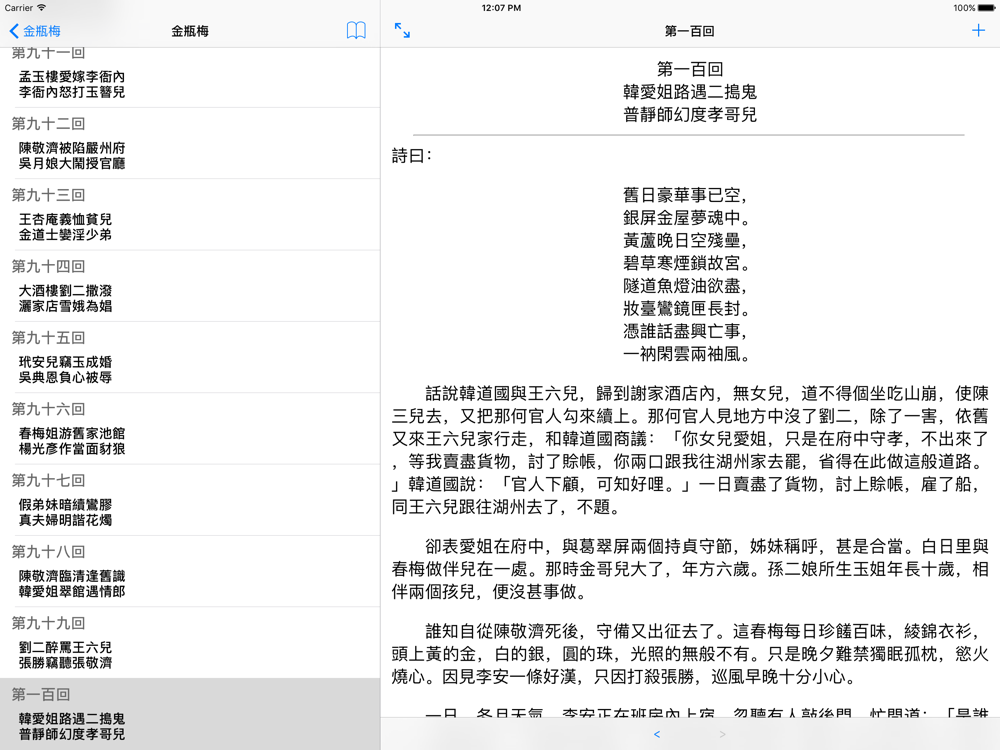
Task: Expand reader to full screen
Action: [402, 31]
